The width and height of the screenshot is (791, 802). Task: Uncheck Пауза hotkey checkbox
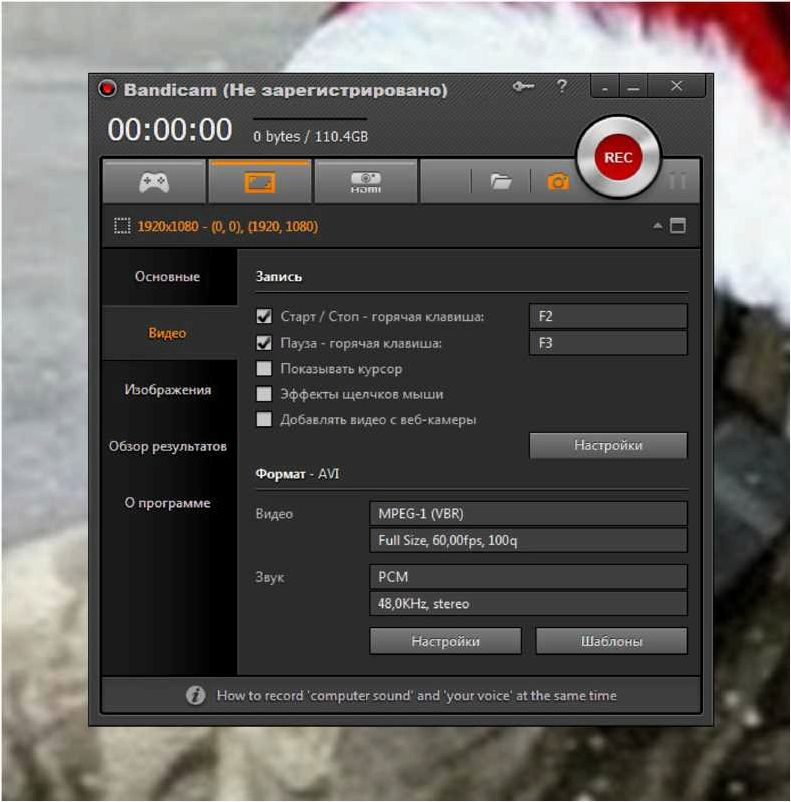264,343
